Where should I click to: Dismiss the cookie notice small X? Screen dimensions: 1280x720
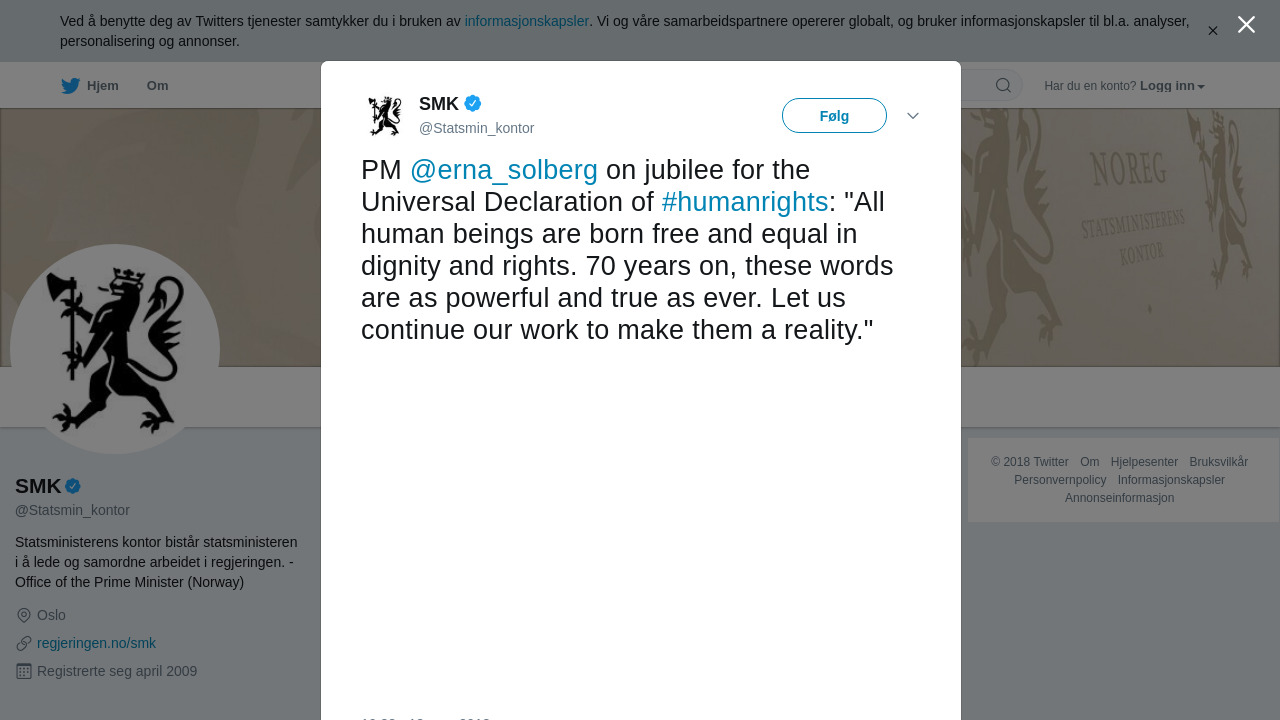1213,31
